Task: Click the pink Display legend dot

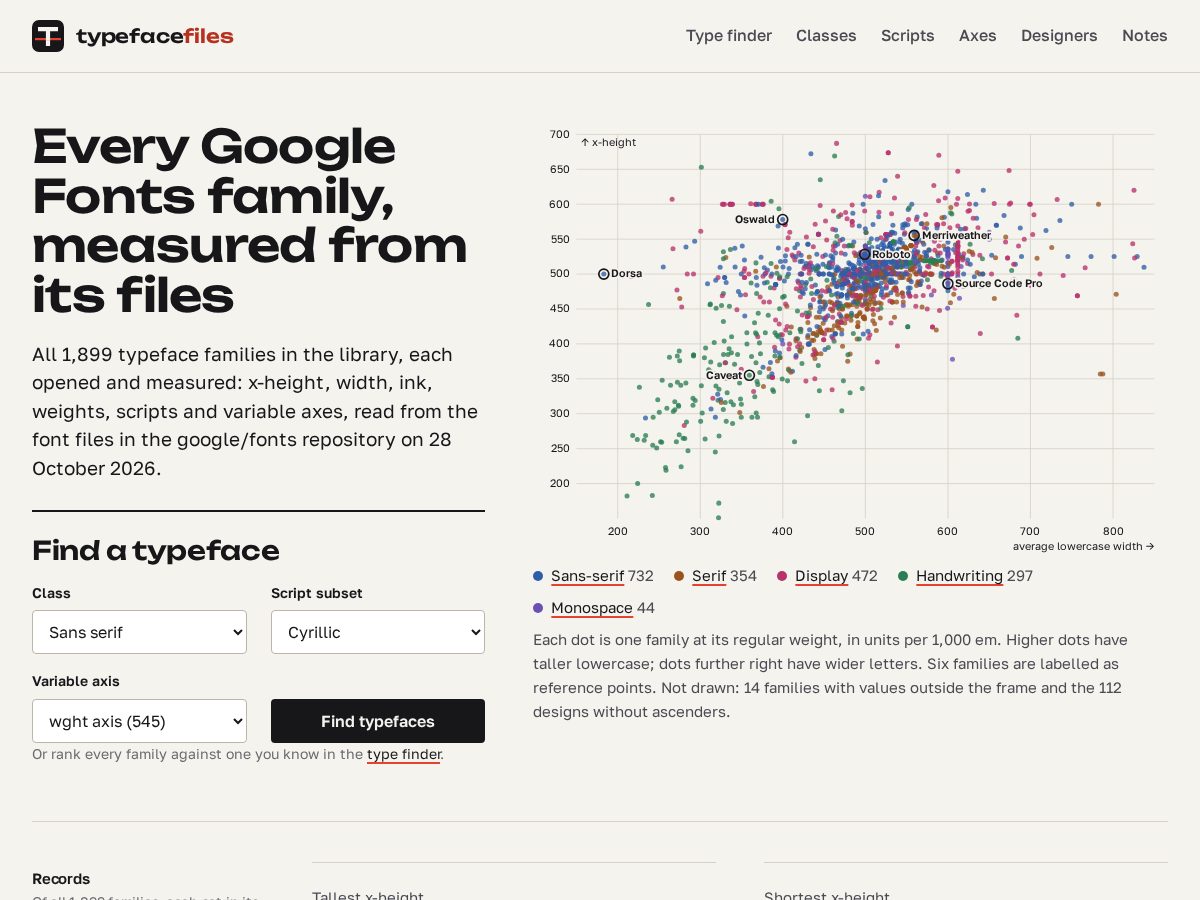Action: (x=782, y=576)
